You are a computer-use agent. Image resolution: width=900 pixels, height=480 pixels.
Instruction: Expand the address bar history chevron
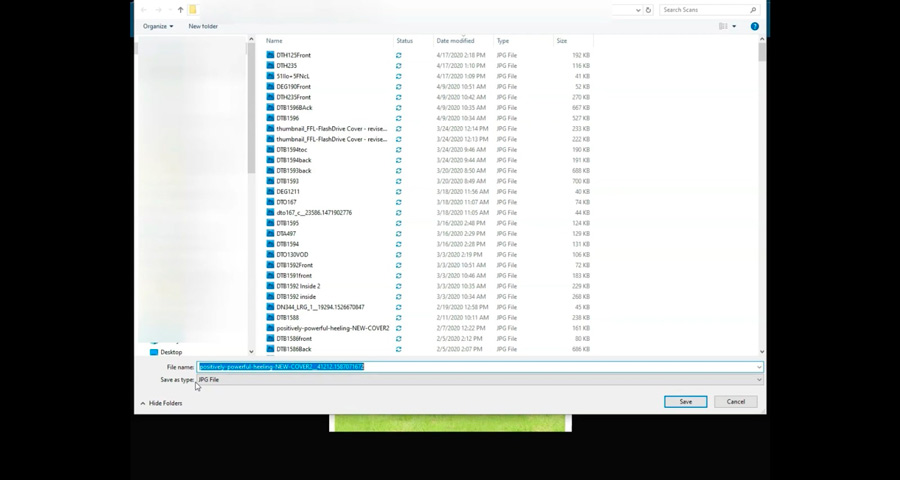638,10
